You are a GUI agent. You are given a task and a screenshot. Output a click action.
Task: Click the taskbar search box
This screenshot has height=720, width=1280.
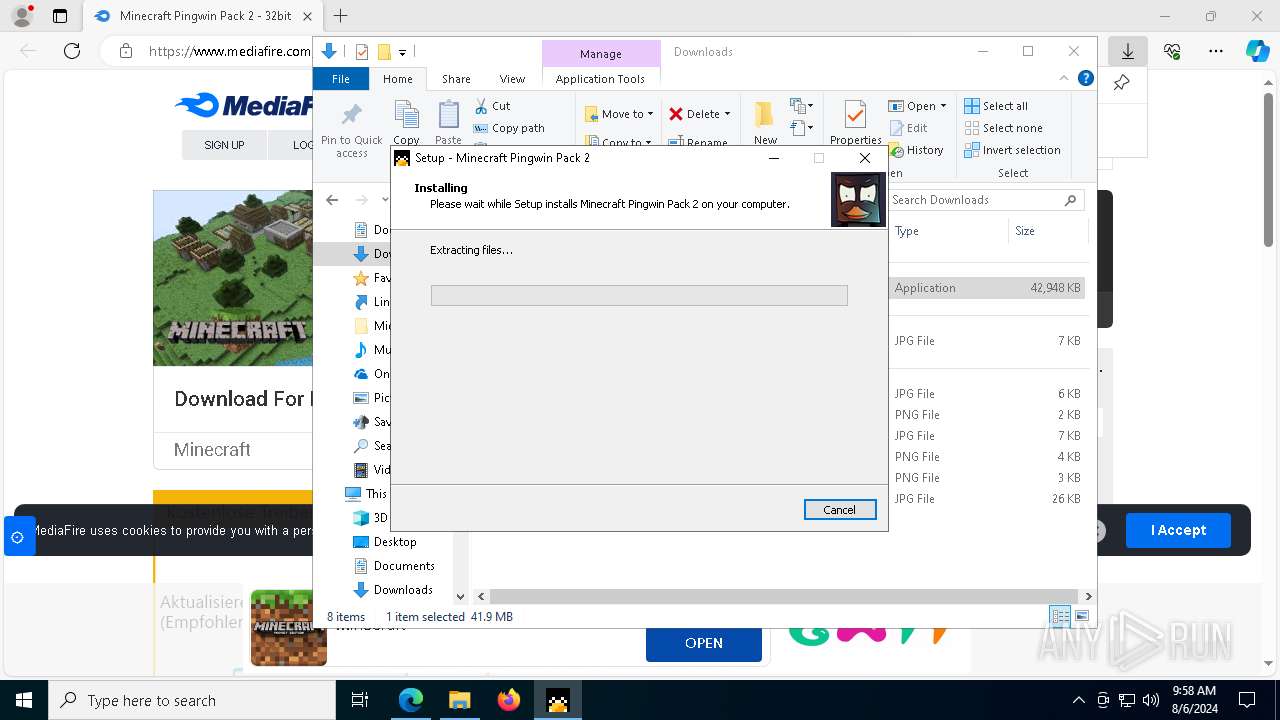(192, 700)
